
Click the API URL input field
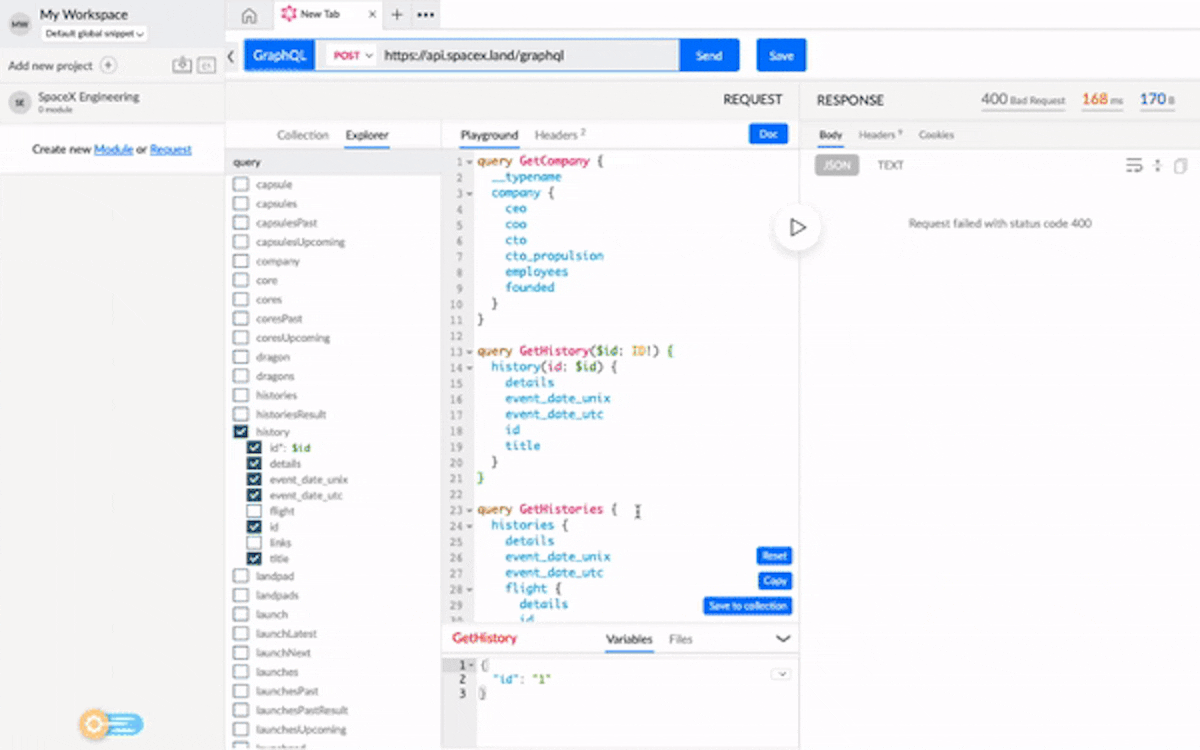click(528, 56)
